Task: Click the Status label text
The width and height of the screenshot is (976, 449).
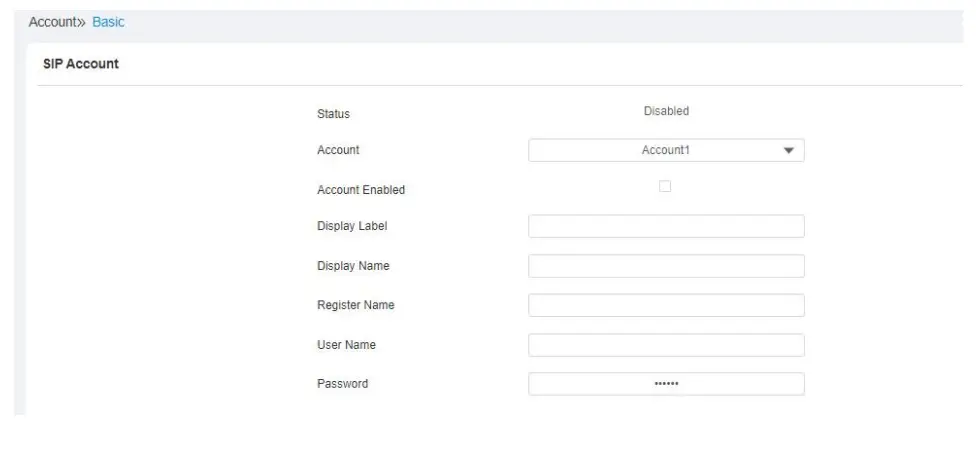Action: click(333, 114)
